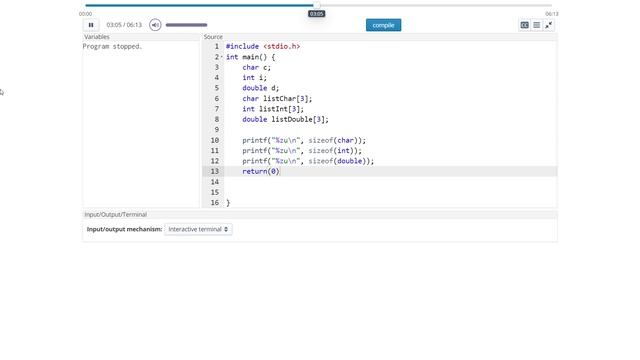The width and height of the screenshot is (640, 360).
Task: Show the transcript lines icon
Action: (537, 25)
